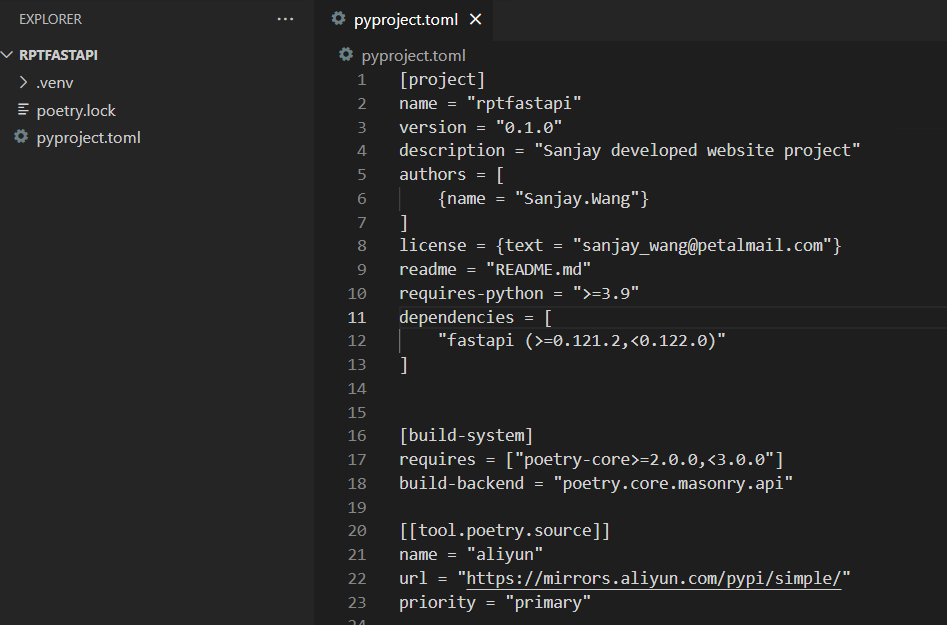Open poetry.lock in the explorer

[x=75, y=111]
